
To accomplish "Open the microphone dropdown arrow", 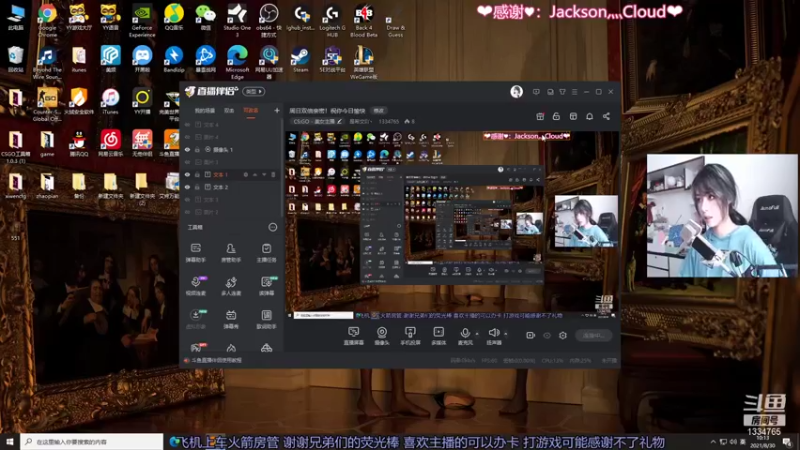I will (x=477, y=334).
